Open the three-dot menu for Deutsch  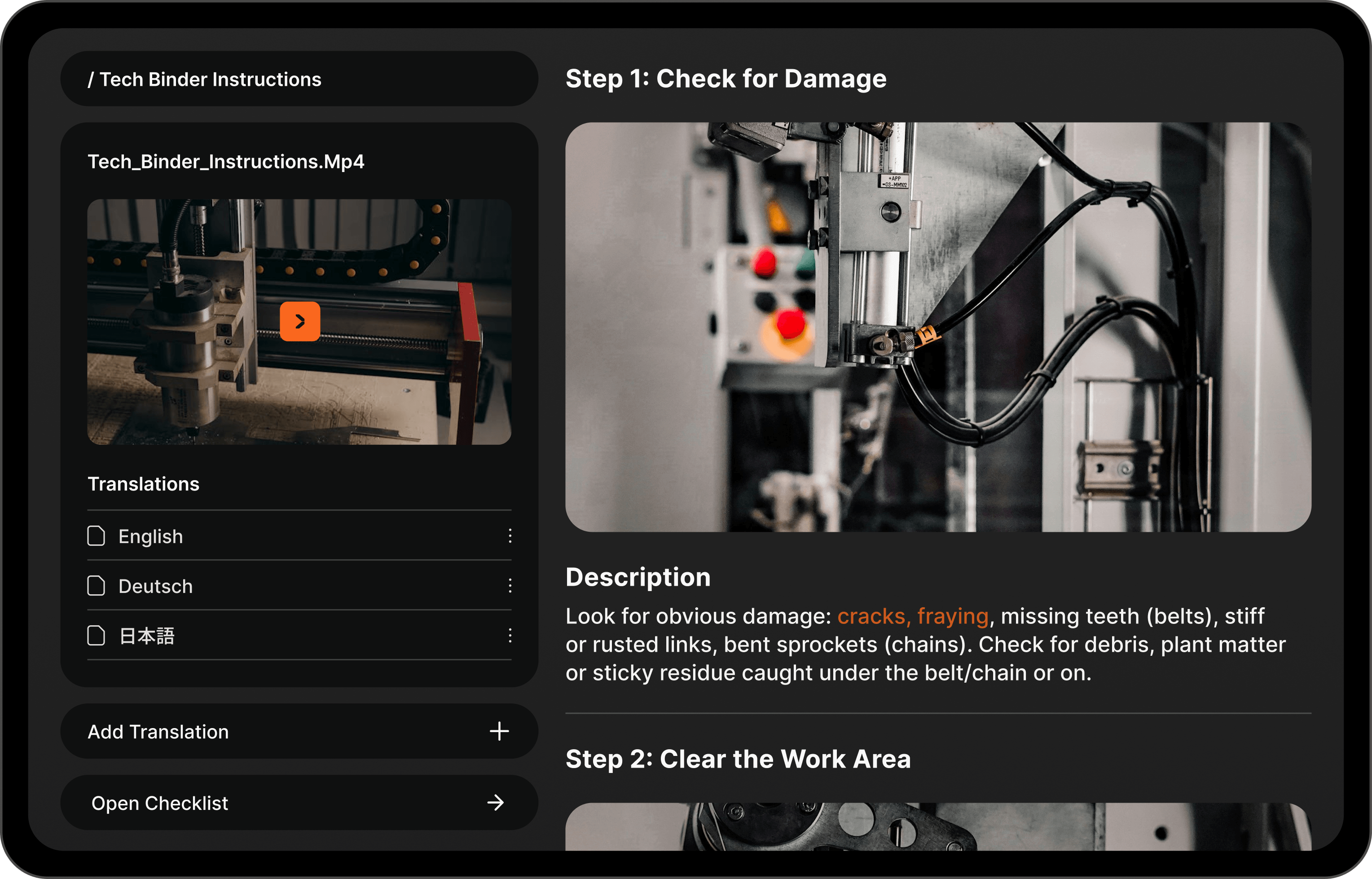point(510,586)
